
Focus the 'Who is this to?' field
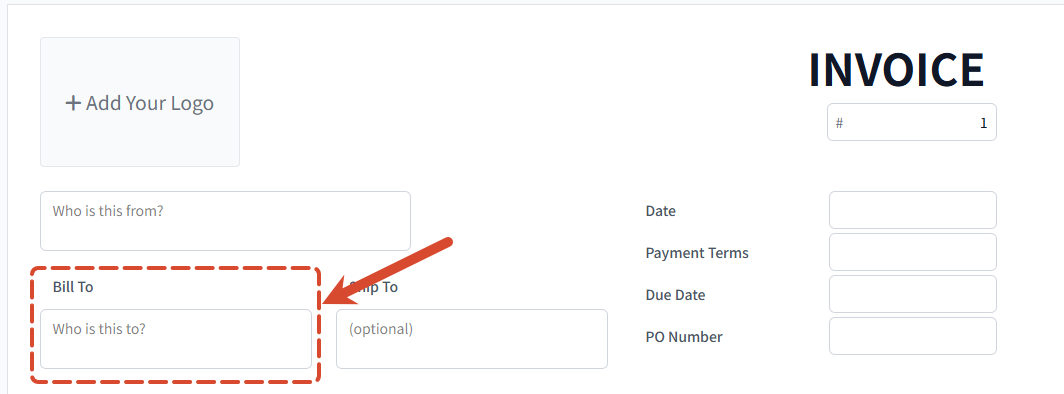176,339
